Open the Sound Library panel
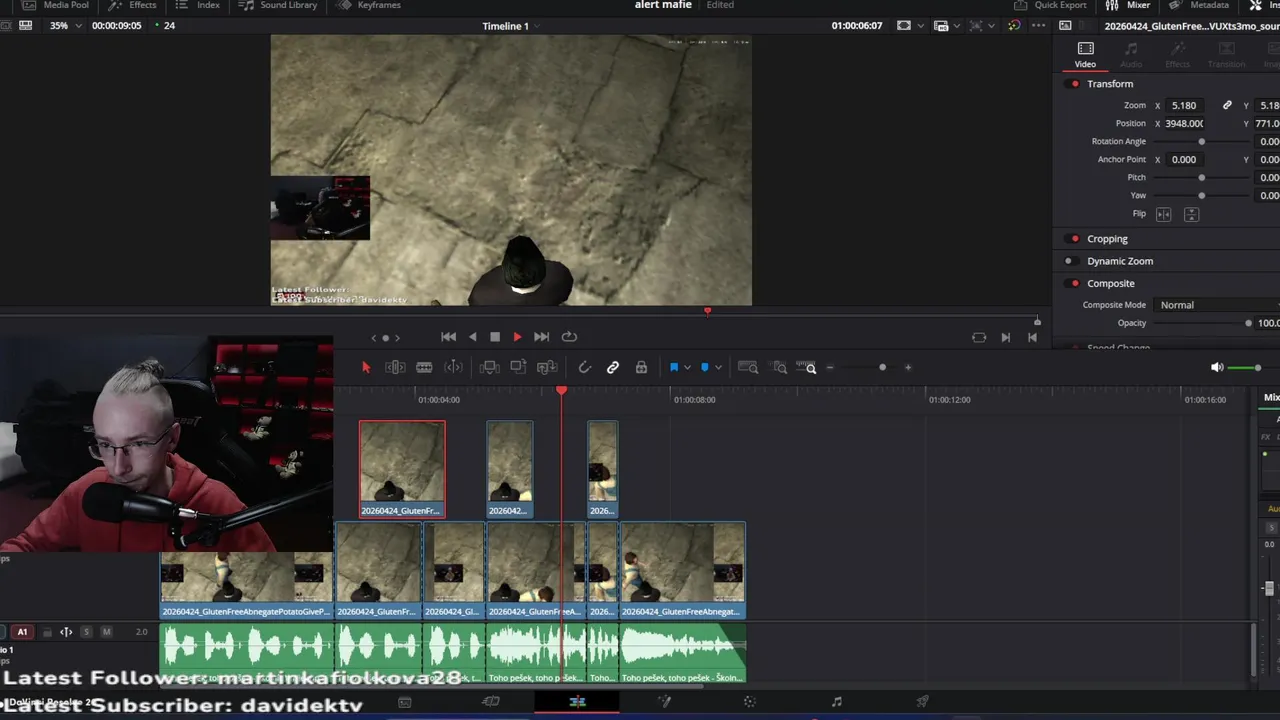Image resolution: width=1280 pixels, height=720 pixels. (x=279, y=5)
